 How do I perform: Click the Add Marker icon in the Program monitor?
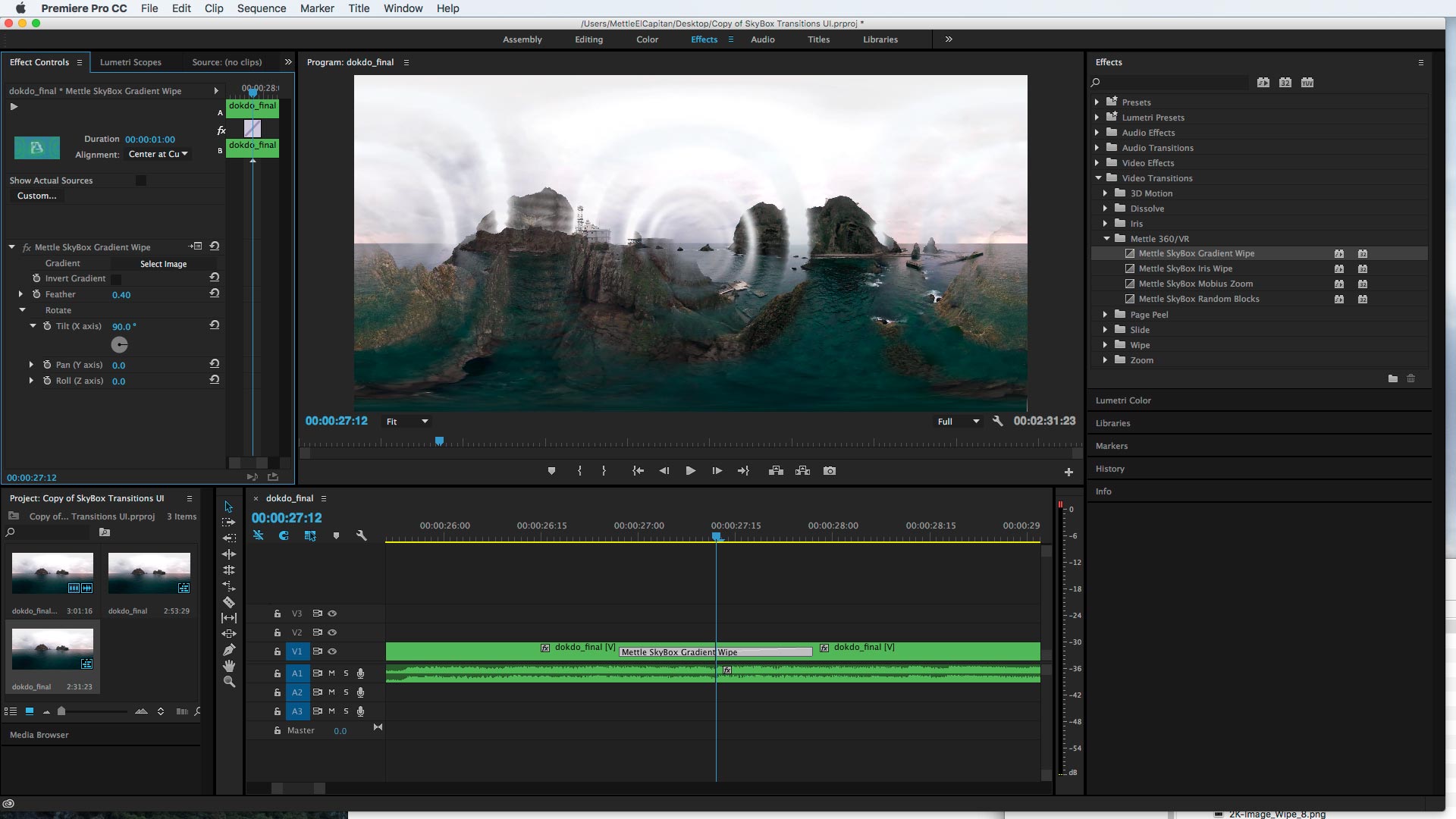coord(551,471)
